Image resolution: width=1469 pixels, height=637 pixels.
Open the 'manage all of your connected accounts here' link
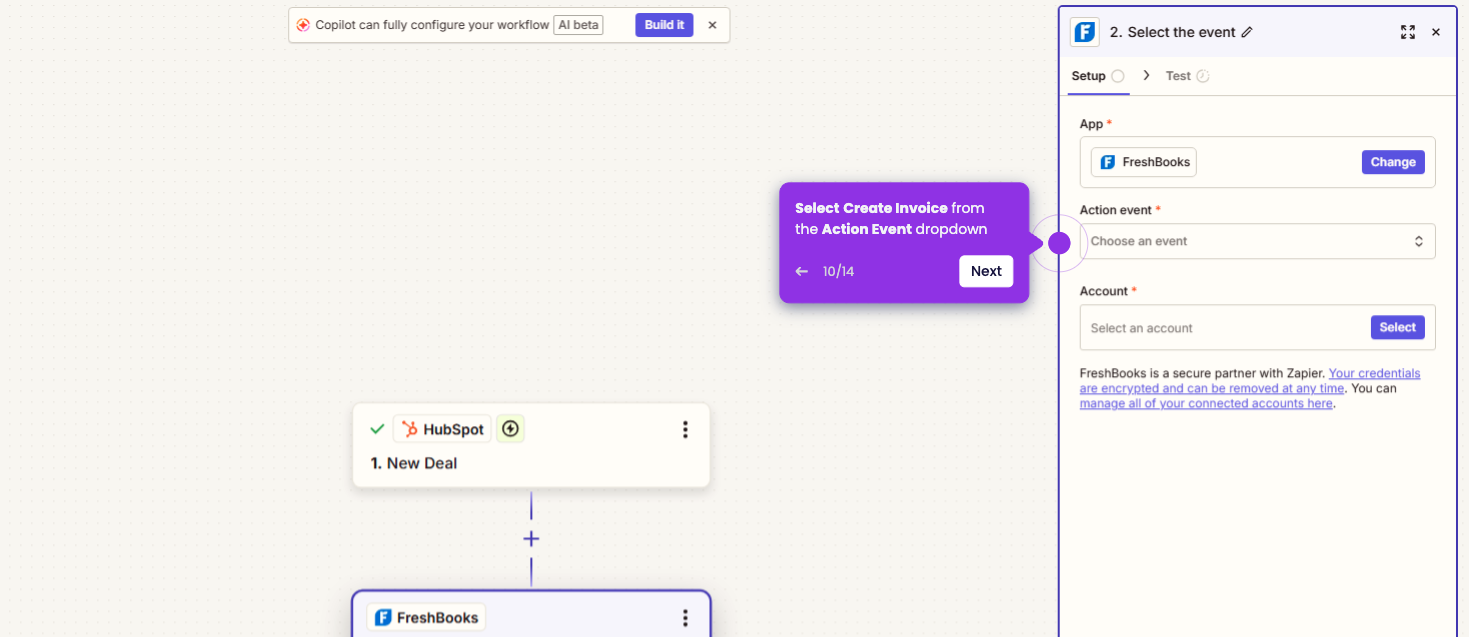(x=1206, y=404)
